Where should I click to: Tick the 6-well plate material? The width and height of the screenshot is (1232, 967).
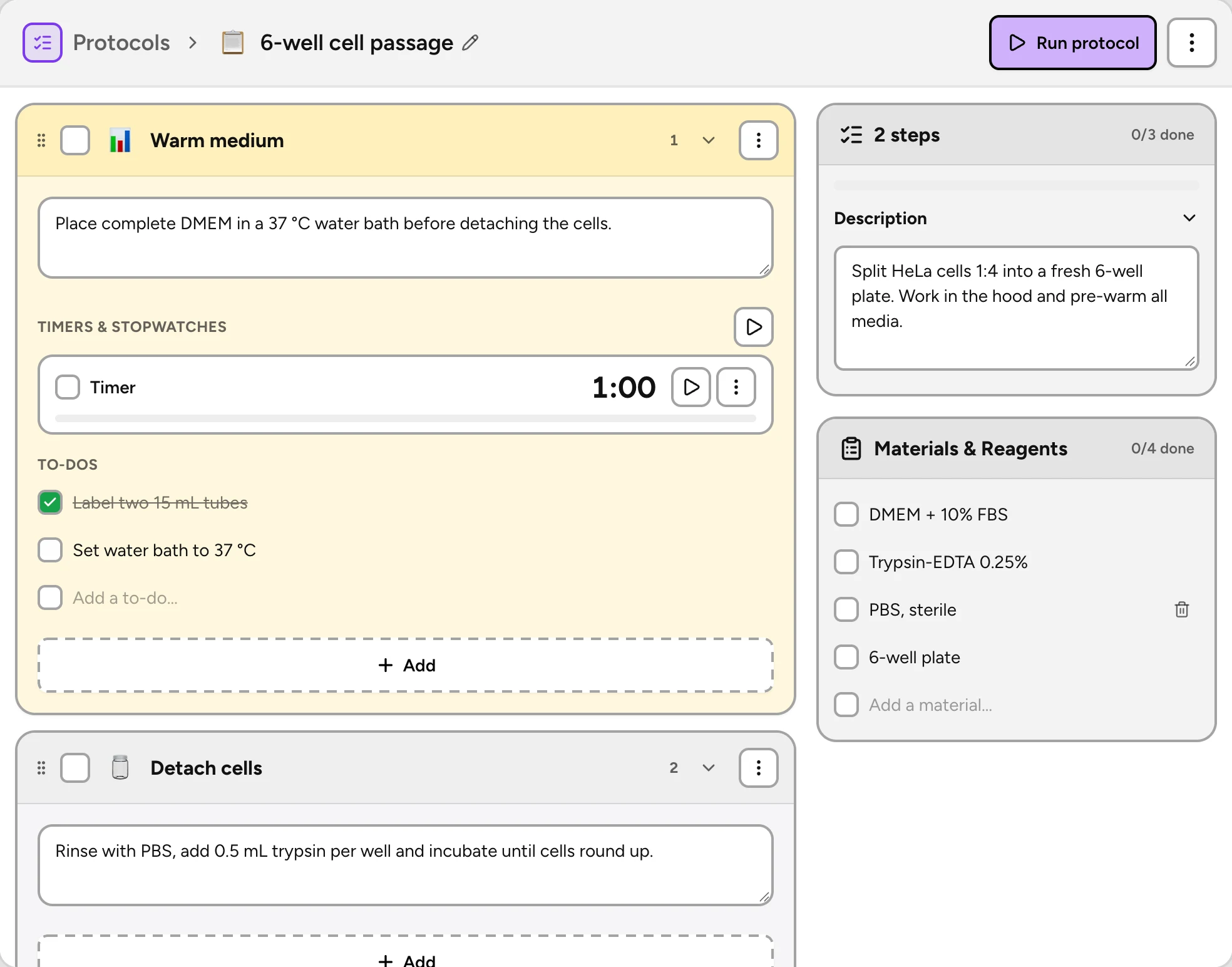(x=846, y=657)
